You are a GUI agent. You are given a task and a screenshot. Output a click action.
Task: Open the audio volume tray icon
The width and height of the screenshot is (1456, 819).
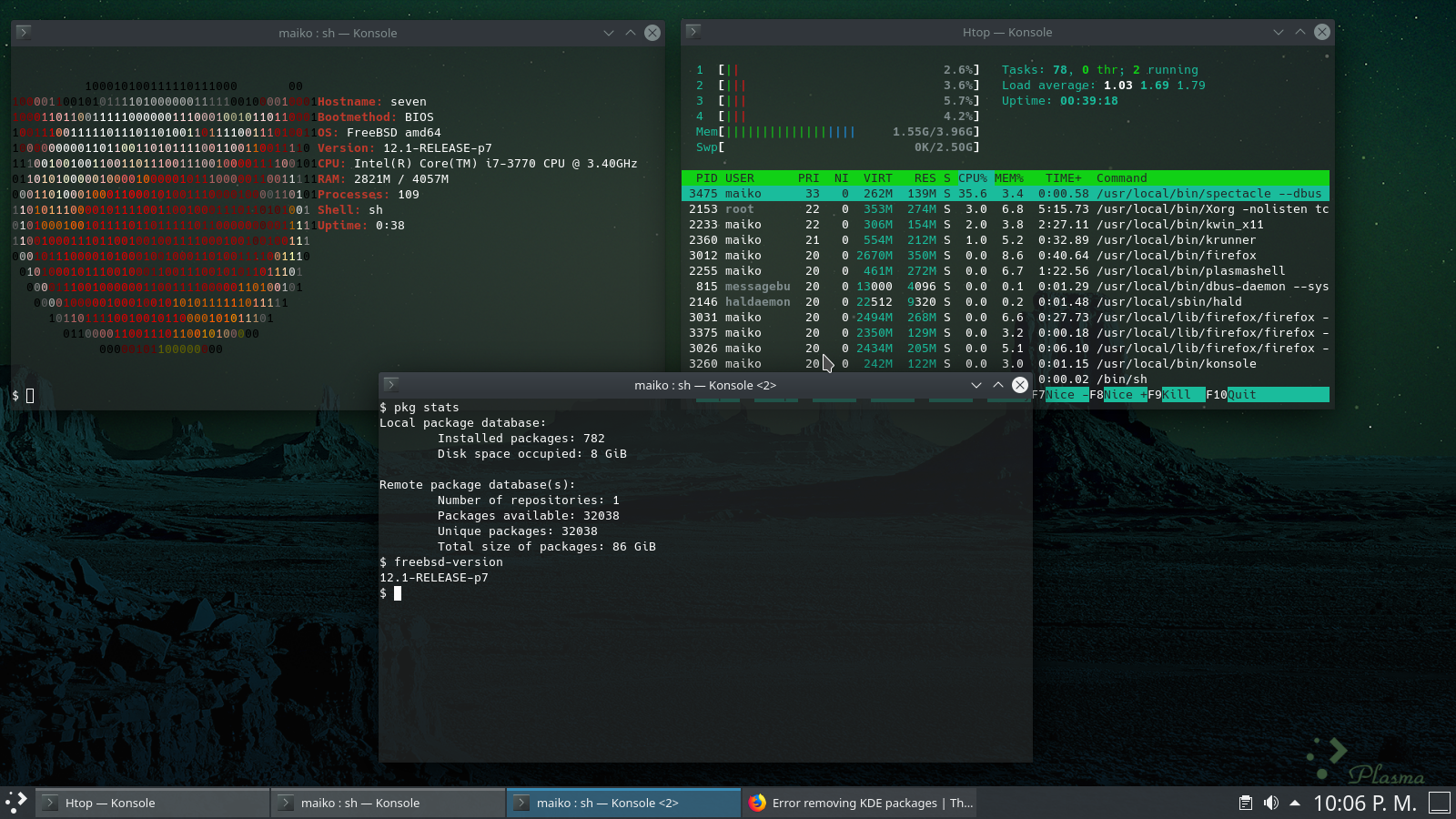click(1270, 803)
